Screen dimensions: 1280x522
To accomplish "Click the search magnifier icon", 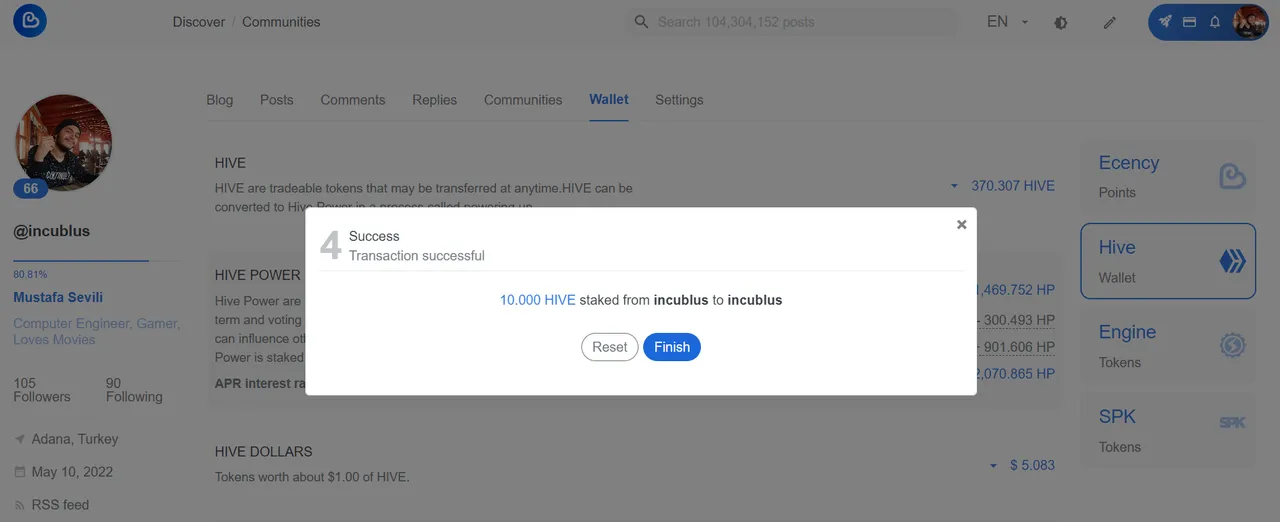I will point(642,22).
